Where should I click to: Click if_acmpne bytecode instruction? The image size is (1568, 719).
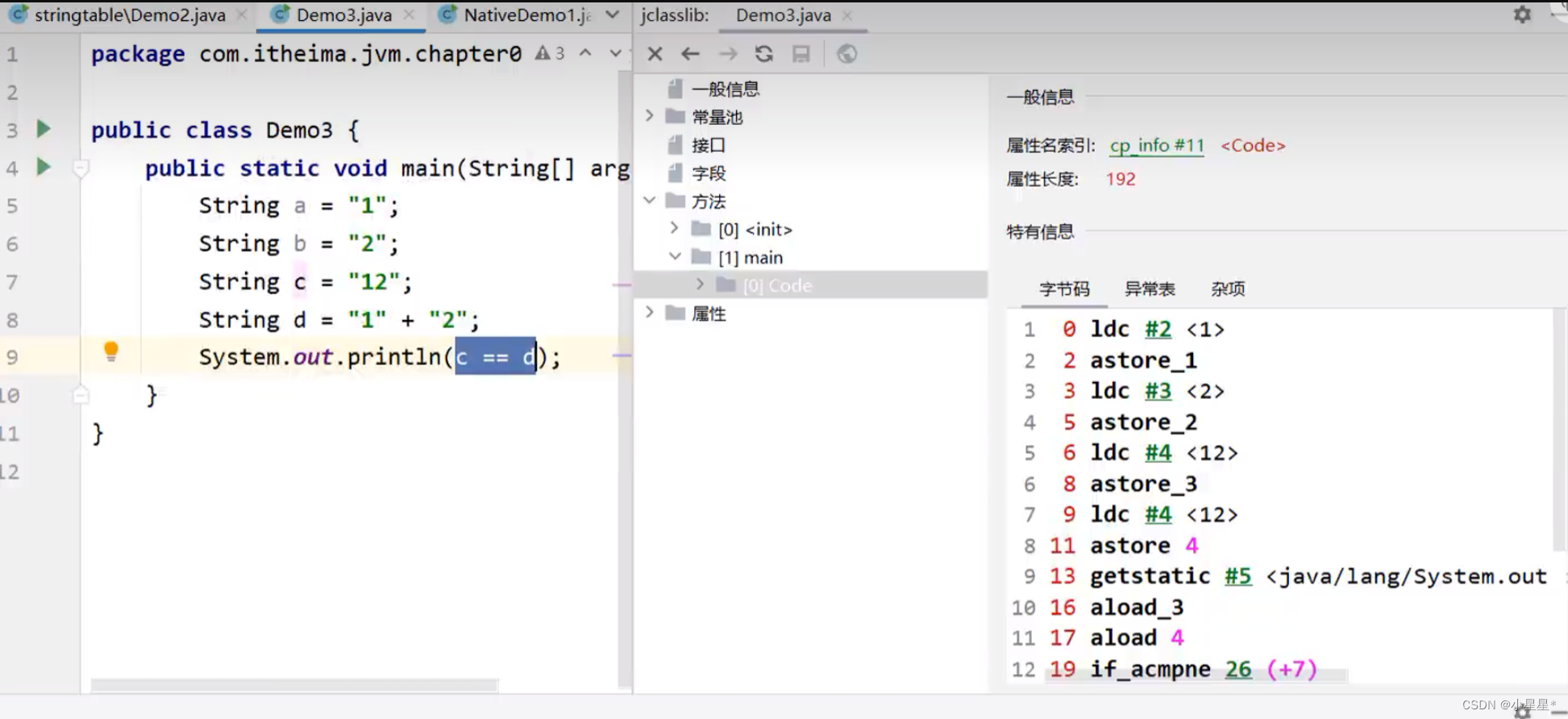(1150, 669)
